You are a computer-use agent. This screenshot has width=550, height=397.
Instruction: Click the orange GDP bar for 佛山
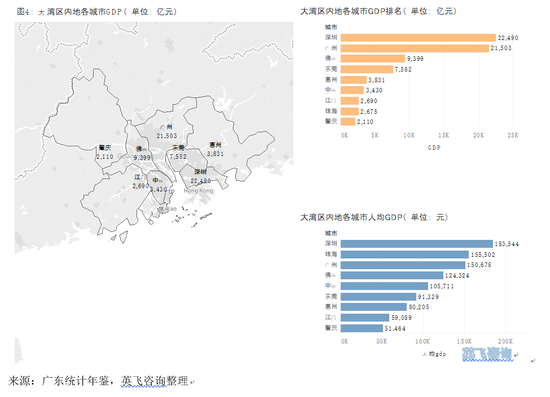373,59
